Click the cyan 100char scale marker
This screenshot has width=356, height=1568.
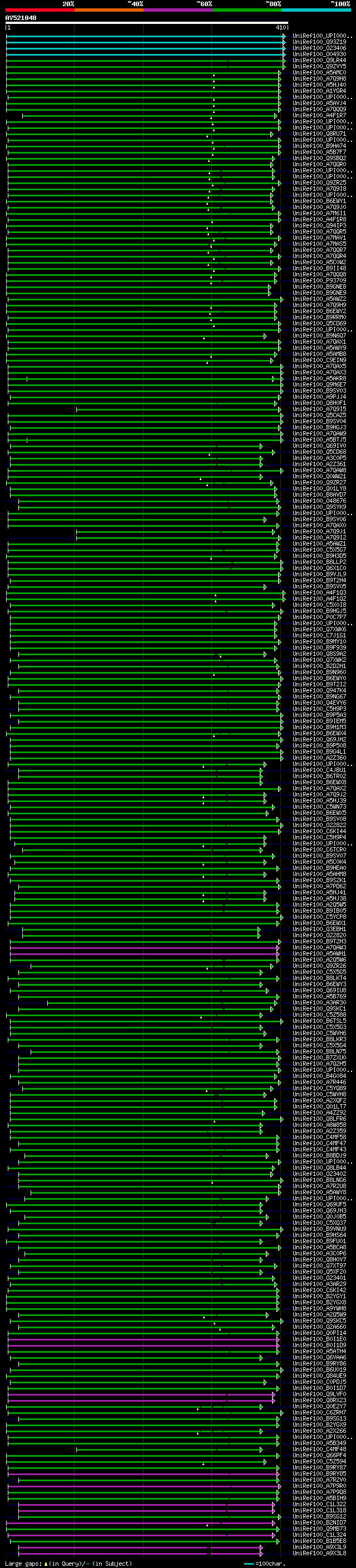tap(248, 1563)
